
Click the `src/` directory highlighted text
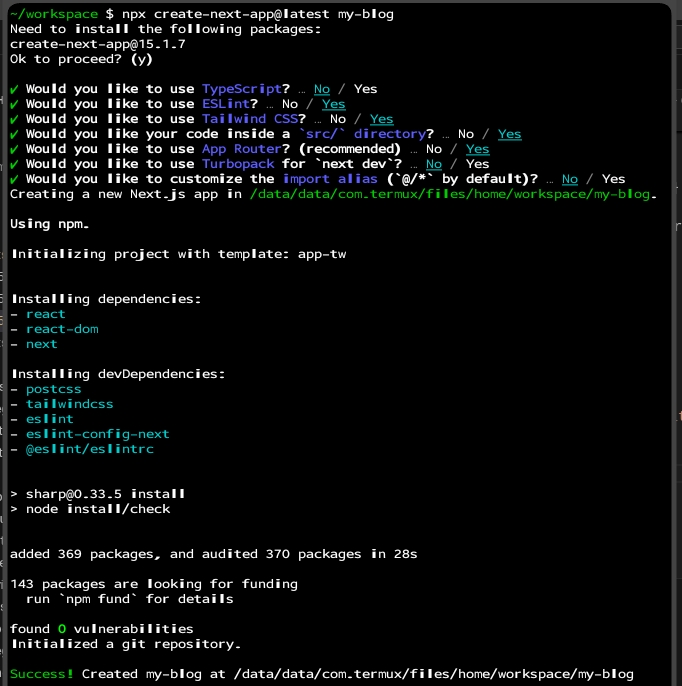362,134
